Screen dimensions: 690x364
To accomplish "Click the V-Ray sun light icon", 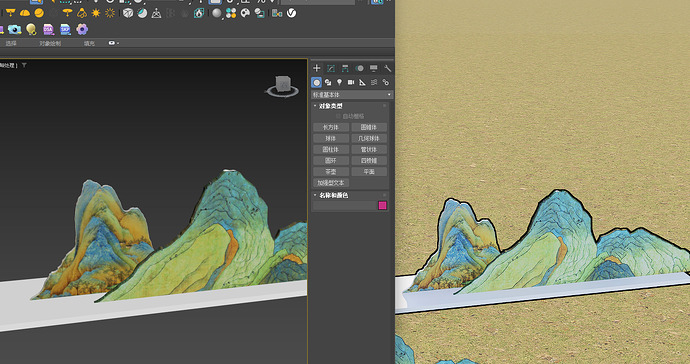I will click(95, 13).
